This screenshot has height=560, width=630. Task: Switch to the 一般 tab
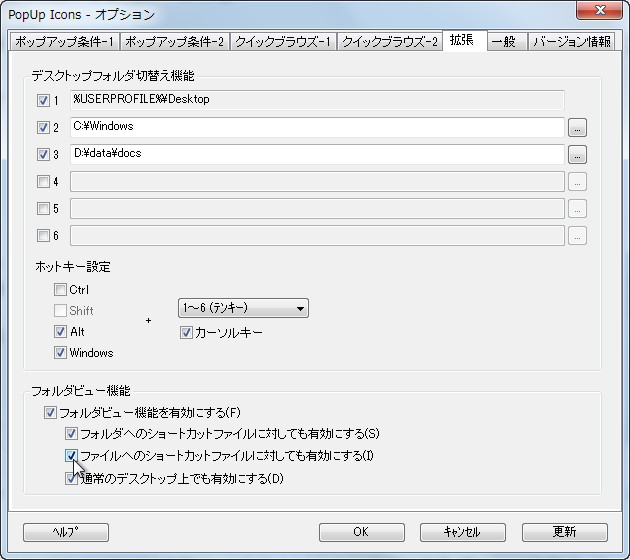[x=507, y=41]
